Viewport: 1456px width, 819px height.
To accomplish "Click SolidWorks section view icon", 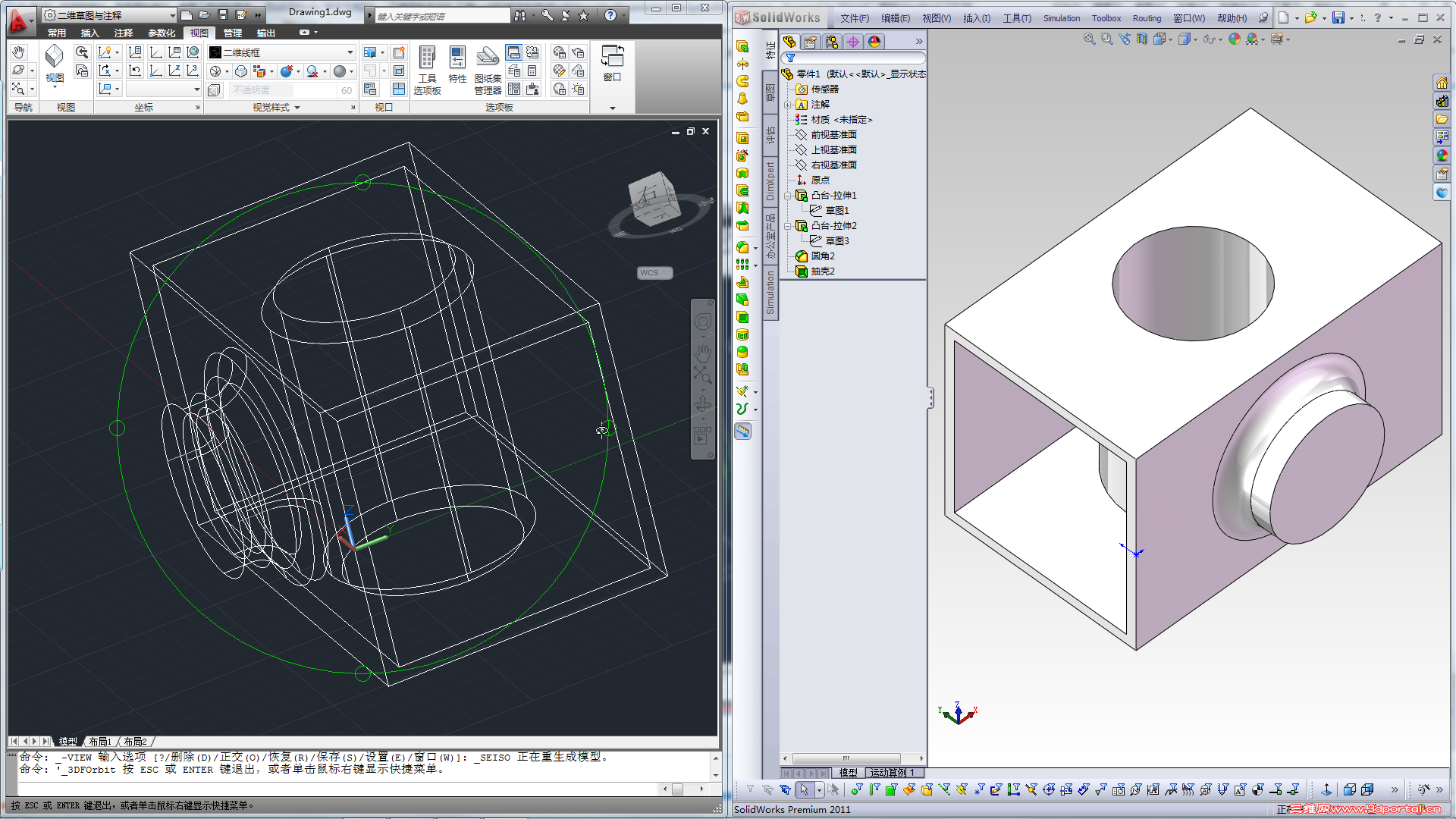I will tap(1142, 39).
